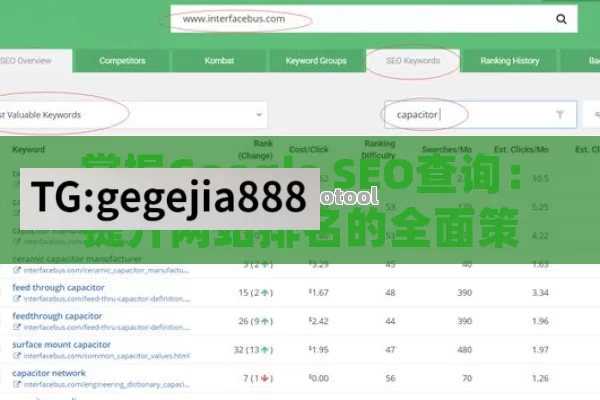The image size is (600, 400).
Task: Click green up arrow in surface mount capacitor rank
Action: [264, 350]
